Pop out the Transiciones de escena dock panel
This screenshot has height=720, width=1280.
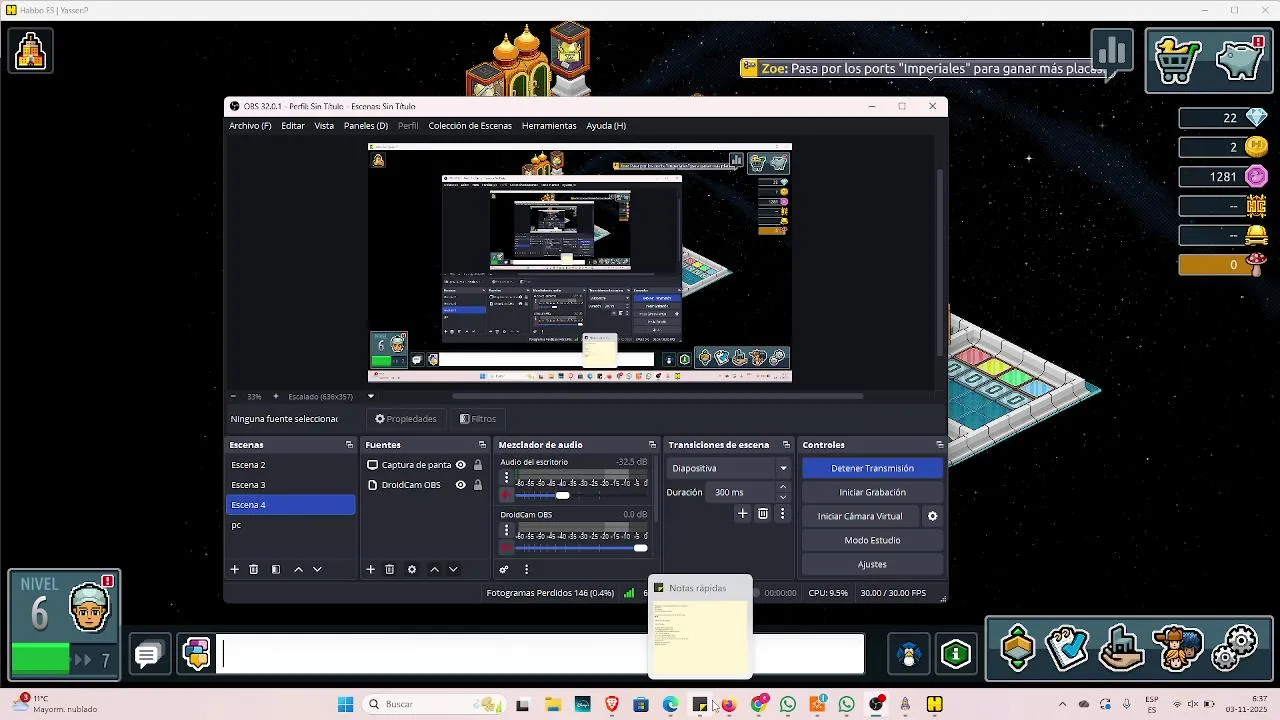pyautogui.click(x=786, y=445)
